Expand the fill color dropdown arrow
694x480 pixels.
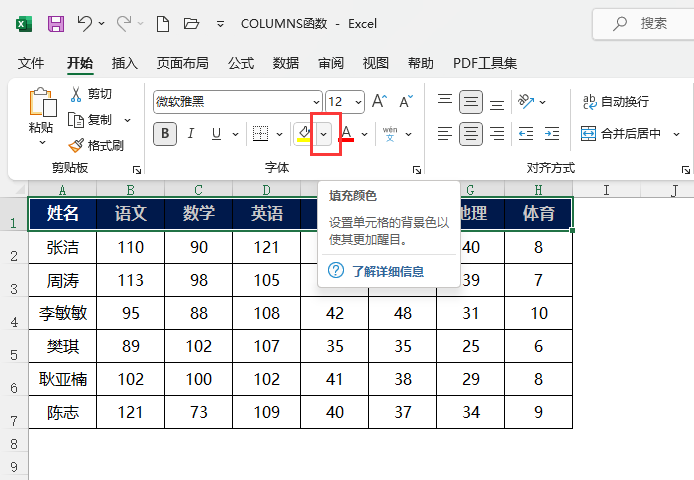[x=324, y=134]
